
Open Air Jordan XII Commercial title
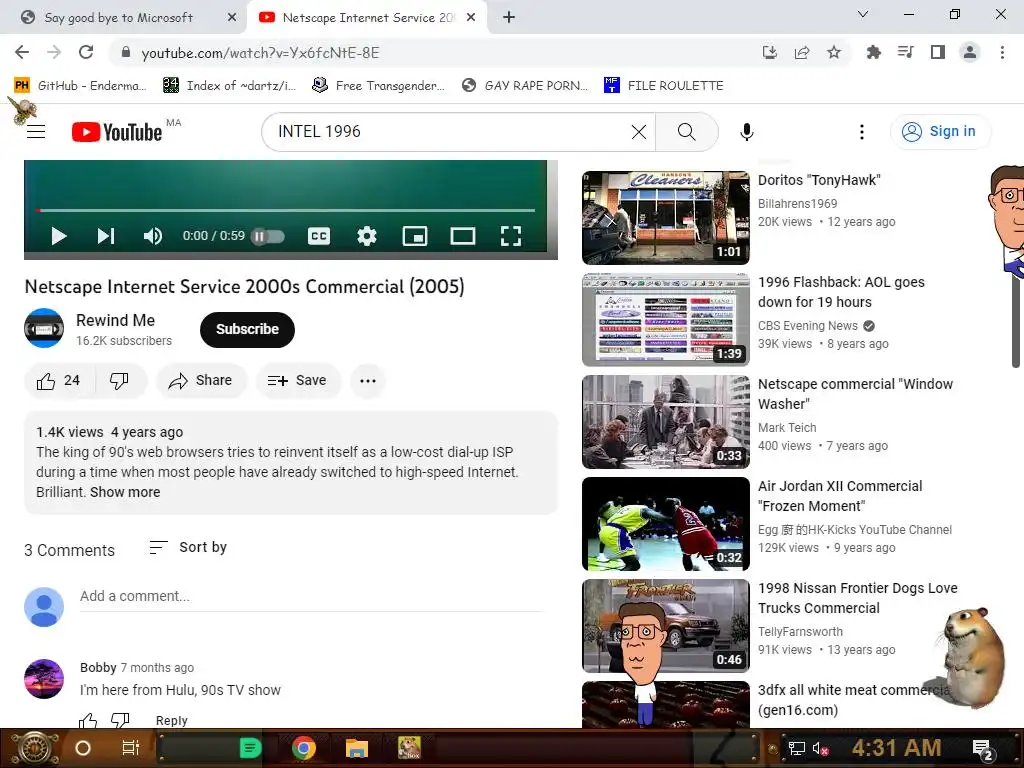click(840, 496)
